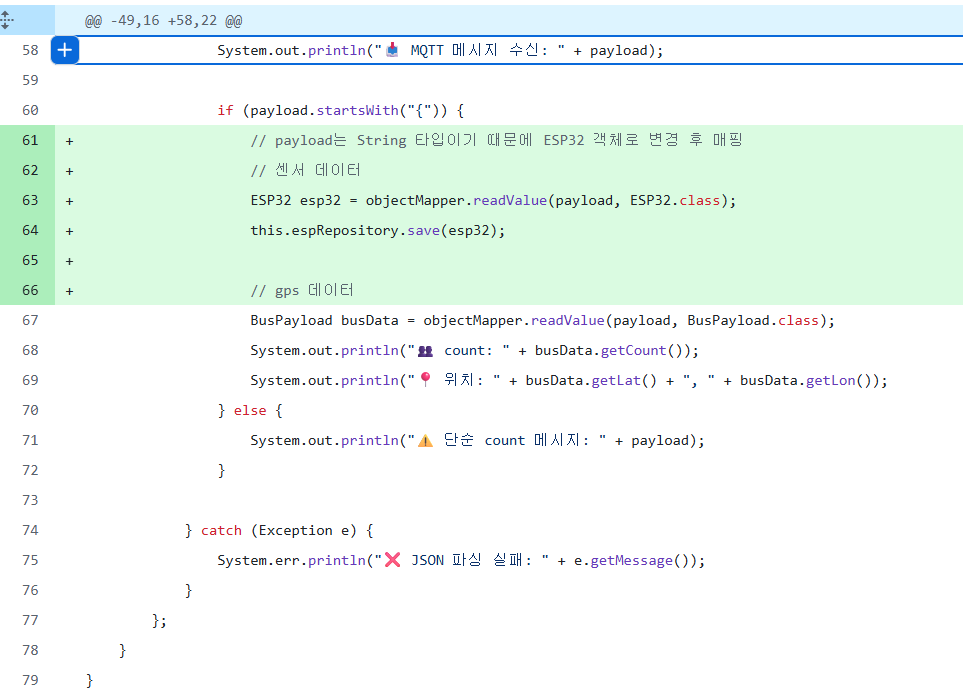Click line number 58
Screen dimensions: 963x694
click(x=30, y=50)
